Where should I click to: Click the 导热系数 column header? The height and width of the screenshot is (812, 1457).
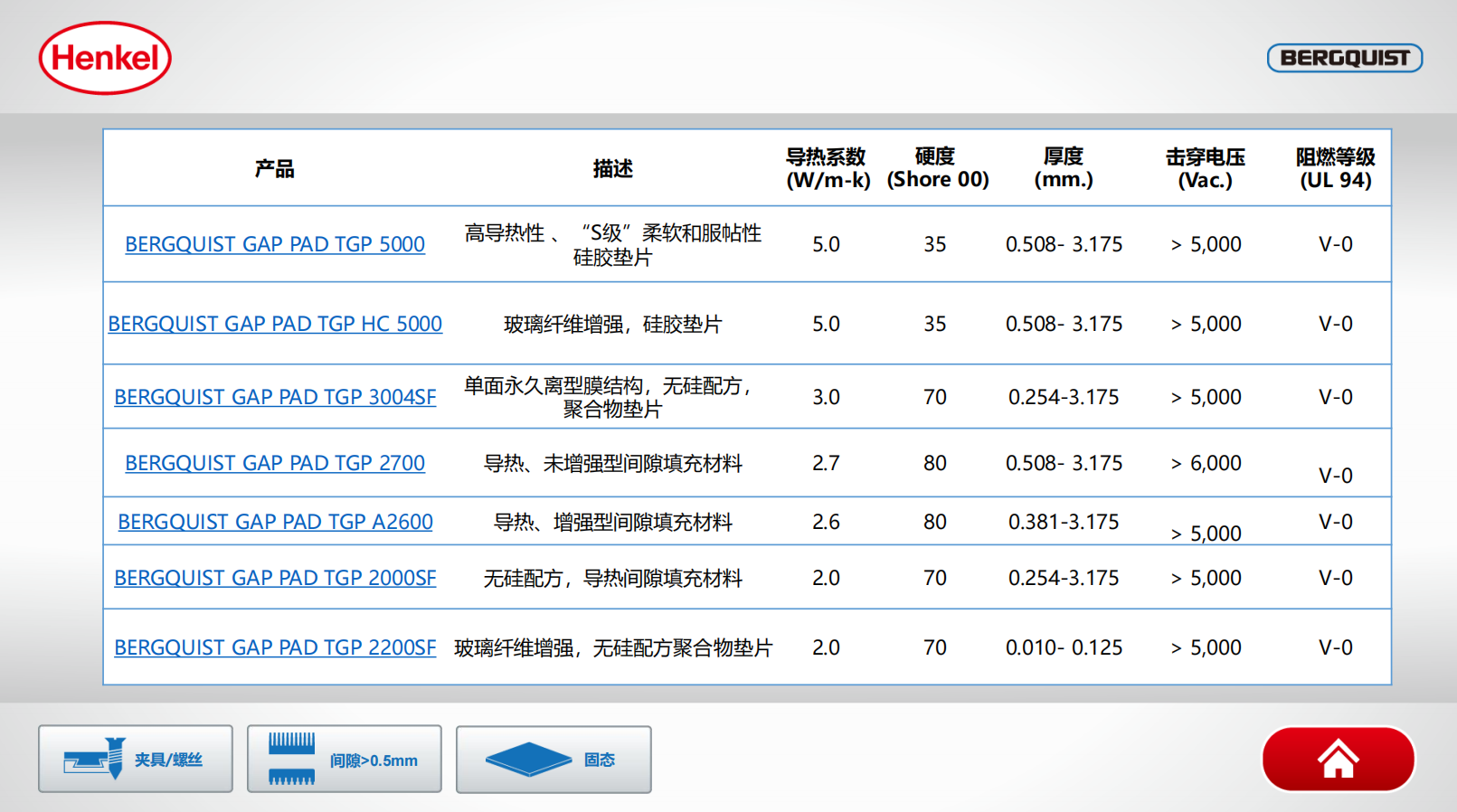click(827, 168)
